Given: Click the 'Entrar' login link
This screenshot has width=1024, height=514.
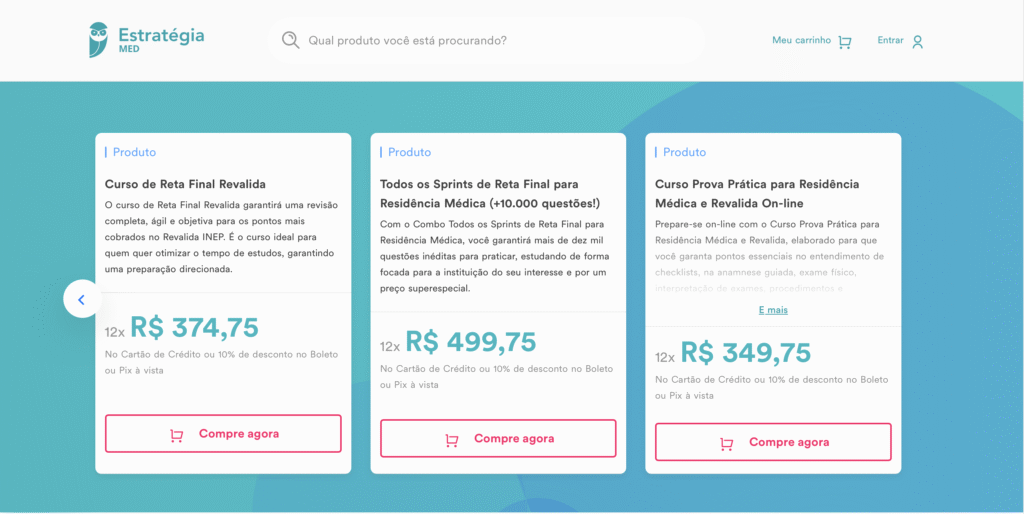Looking at the screenshot, I should pos(890,41).
